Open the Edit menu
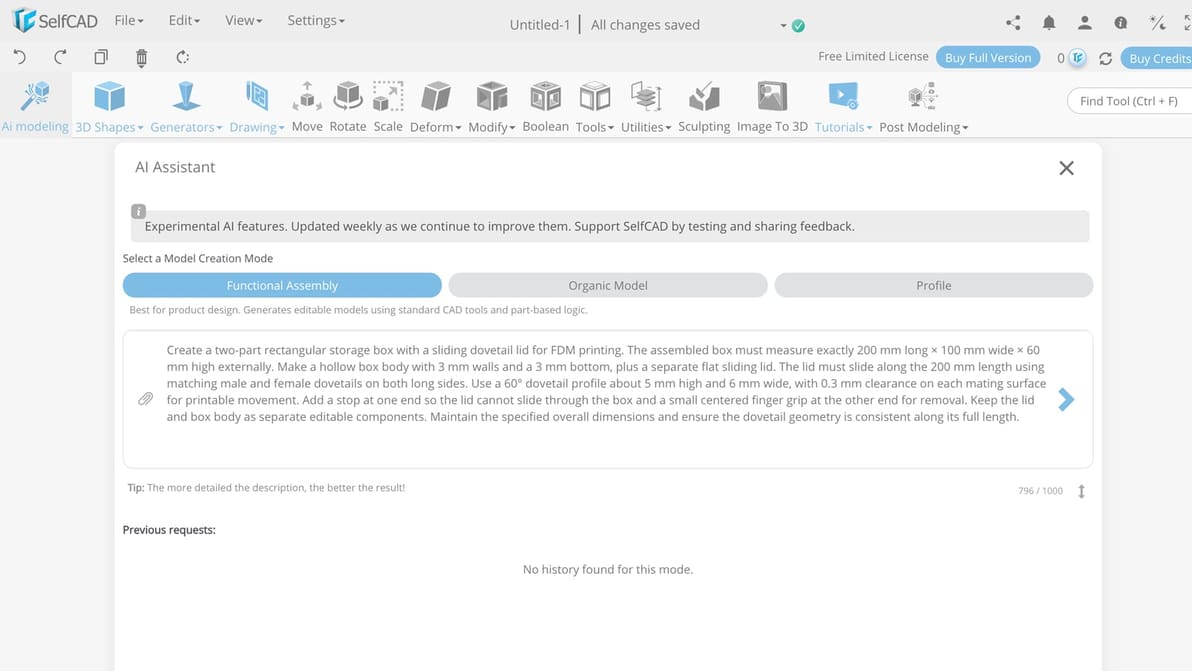The height and width of the screenshot is (671, 1192). pyautogui.click(x=184, y=21)
